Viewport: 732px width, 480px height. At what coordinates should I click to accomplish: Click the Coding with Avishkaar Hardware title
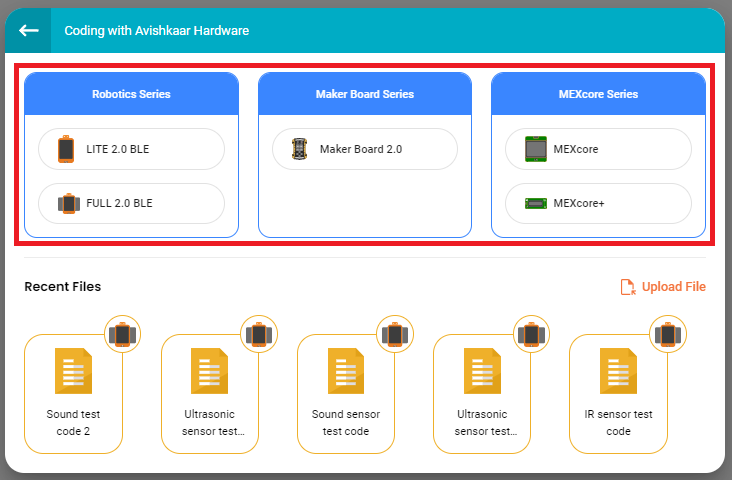[156, 31]
